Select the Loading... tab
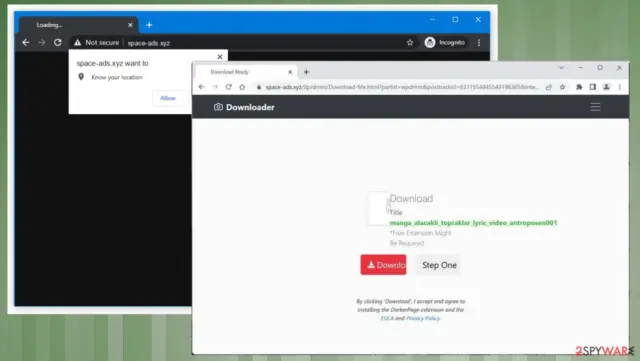The width and height of the screenshot is (640, 361). tap(79, 25)
